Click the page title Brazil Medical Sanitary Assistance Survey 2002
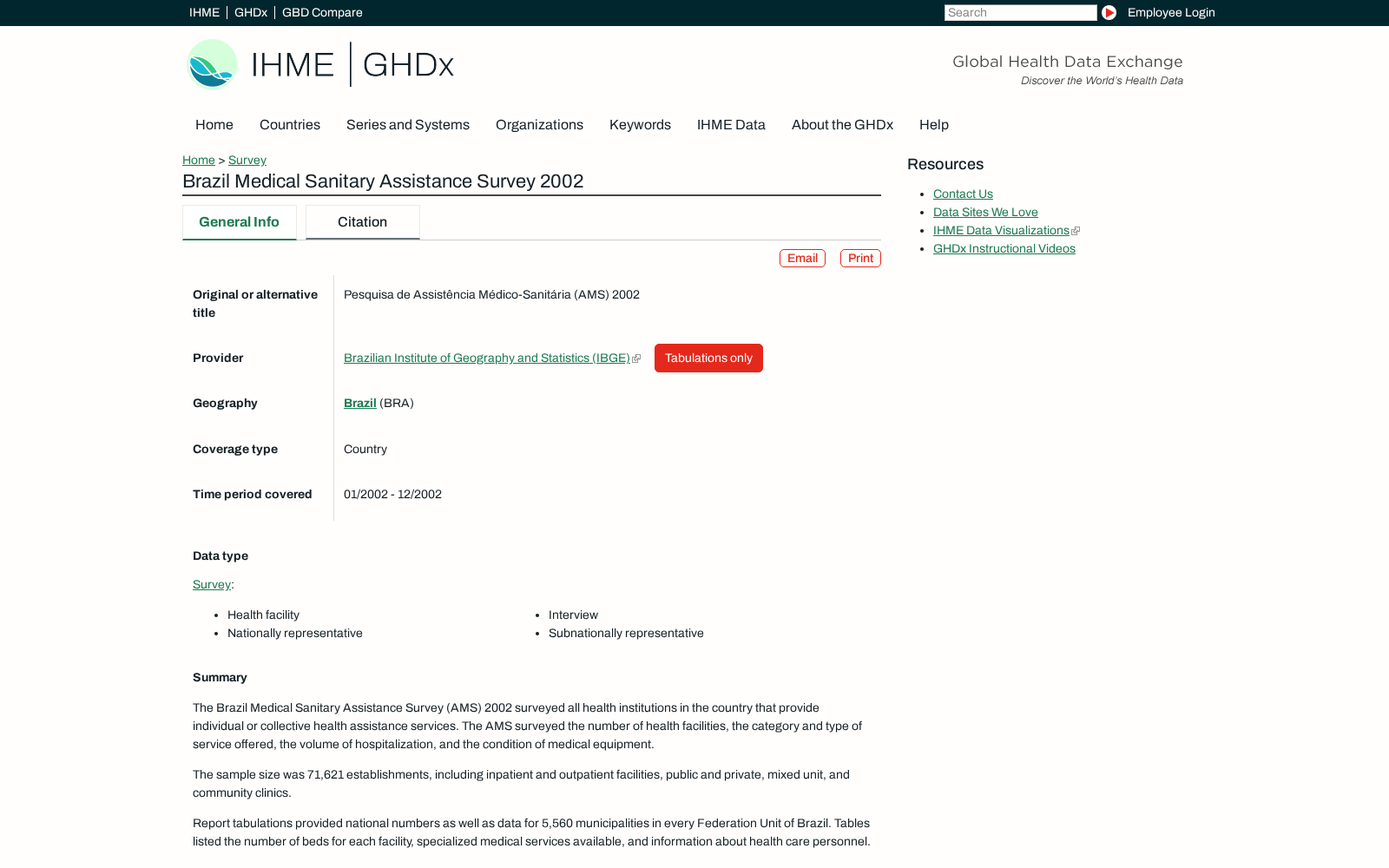 [x=383, y=181]
